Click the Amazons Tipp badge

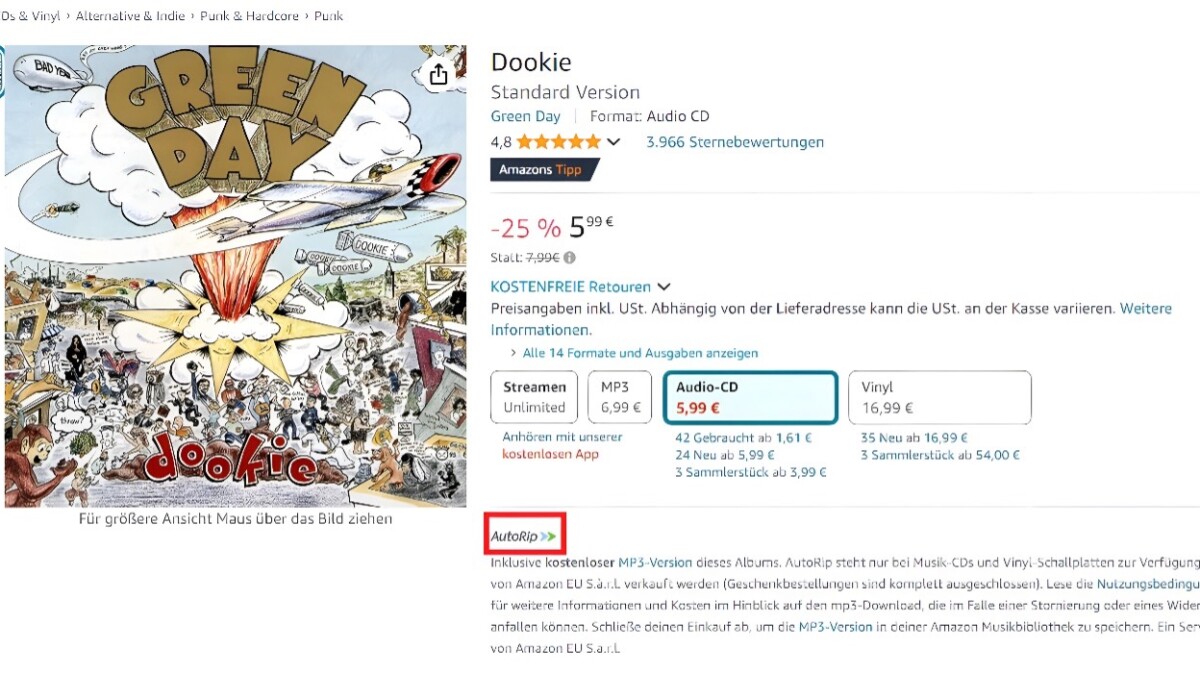coord(543,170)
